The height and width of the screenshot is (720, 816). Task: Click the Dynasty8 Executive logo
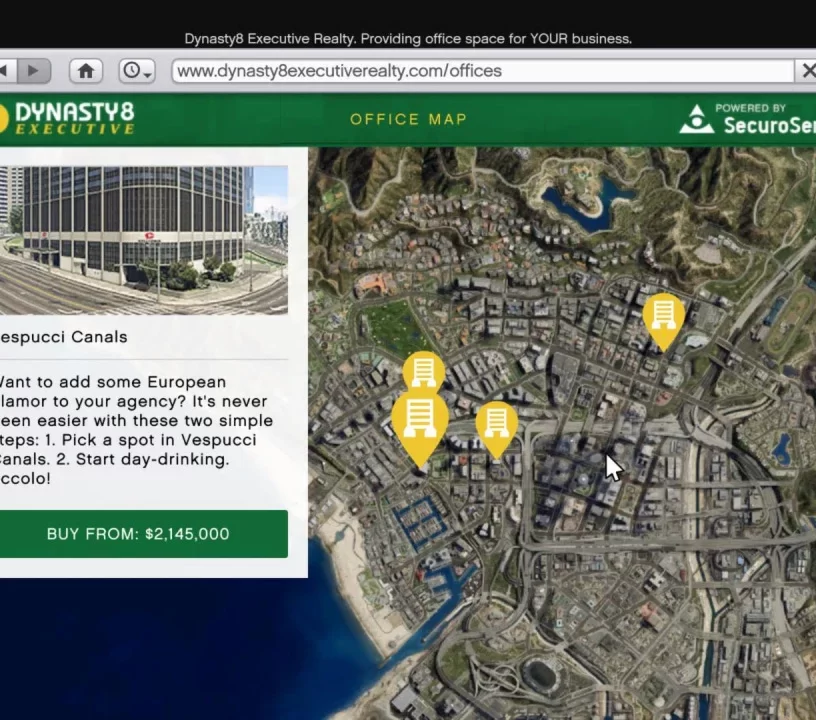(68, 119)
